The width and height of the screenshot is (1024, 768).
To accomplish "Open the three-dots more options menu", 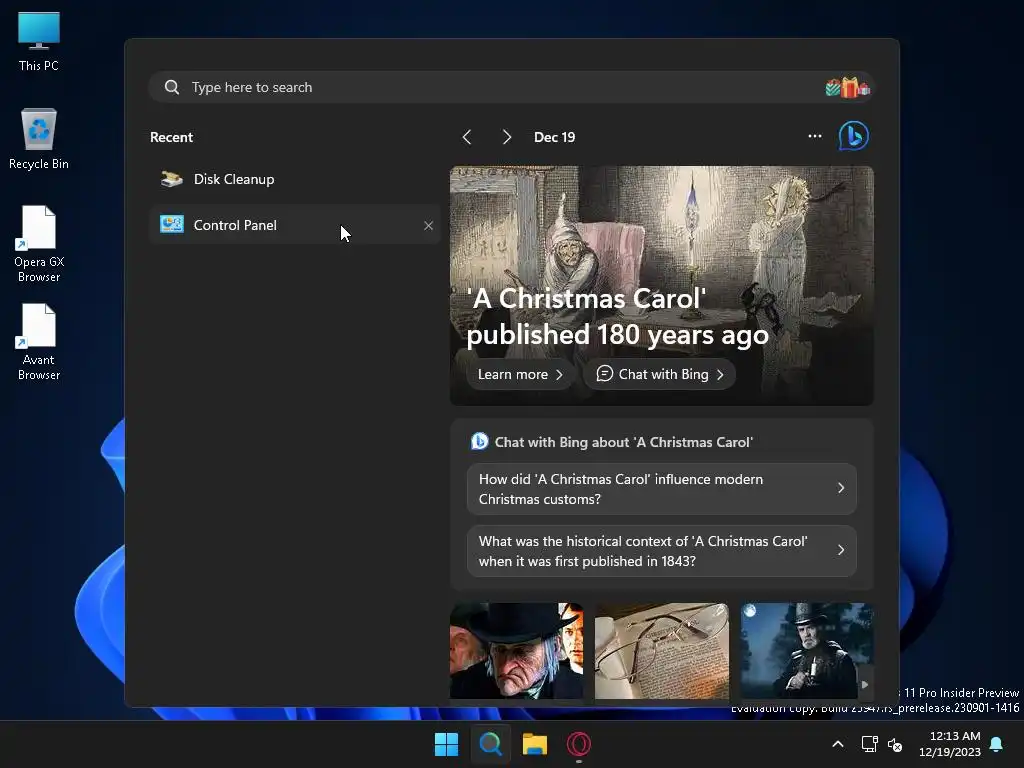I will pos(814,136).
